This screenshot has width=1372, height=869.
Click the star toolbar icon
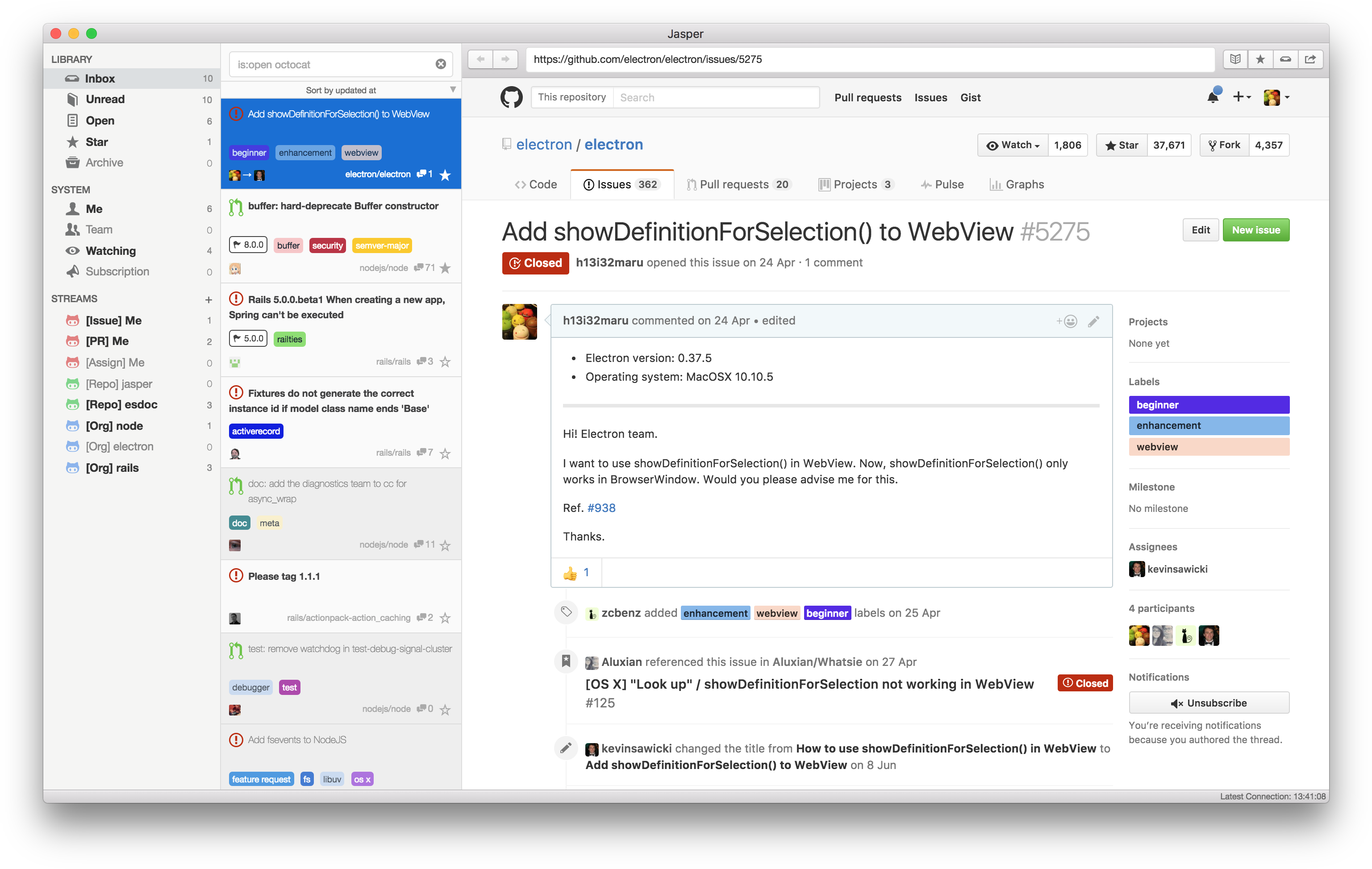pyautogui.click(x=1260, y=59)
